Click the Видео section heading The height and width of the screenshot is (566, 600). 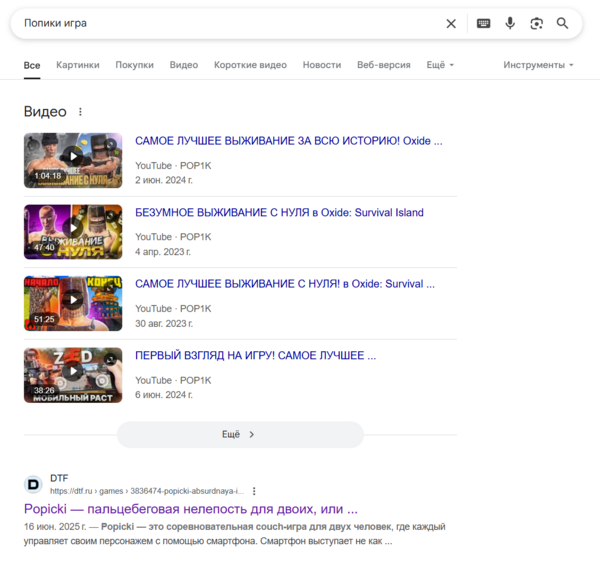(x=45, y=112)
